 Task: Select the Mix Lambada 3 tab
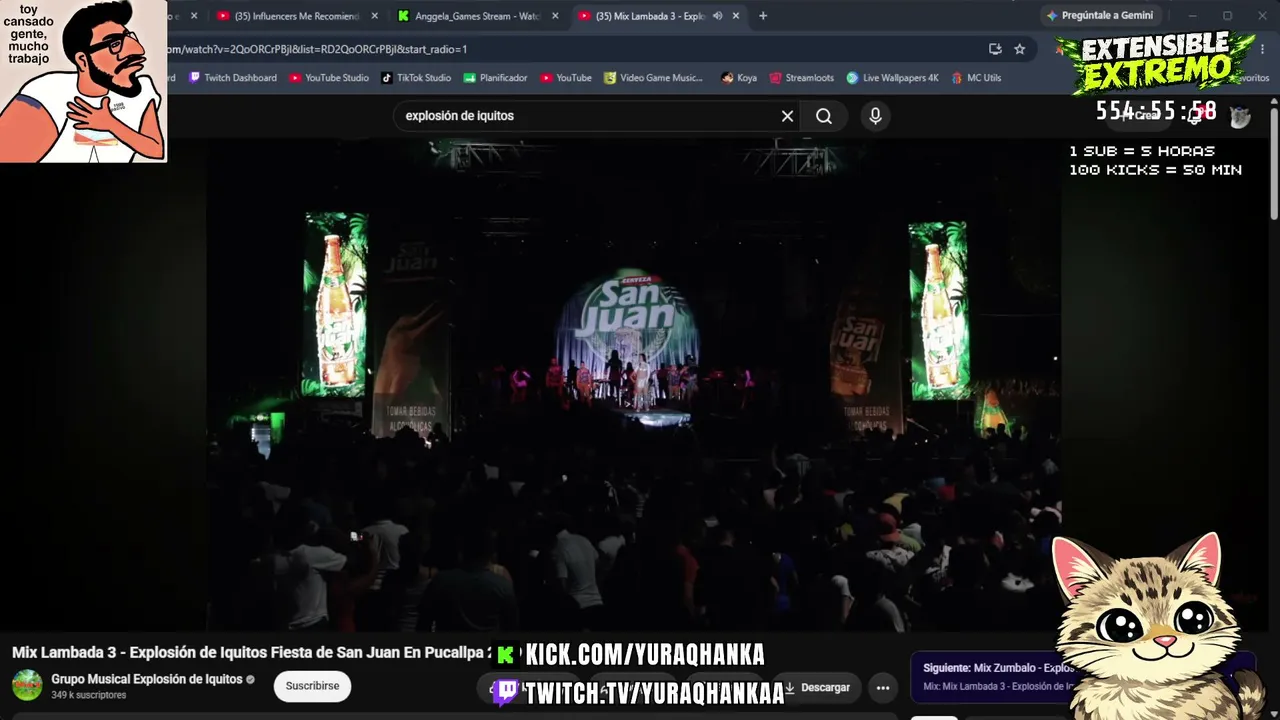(x=650, y=16)
